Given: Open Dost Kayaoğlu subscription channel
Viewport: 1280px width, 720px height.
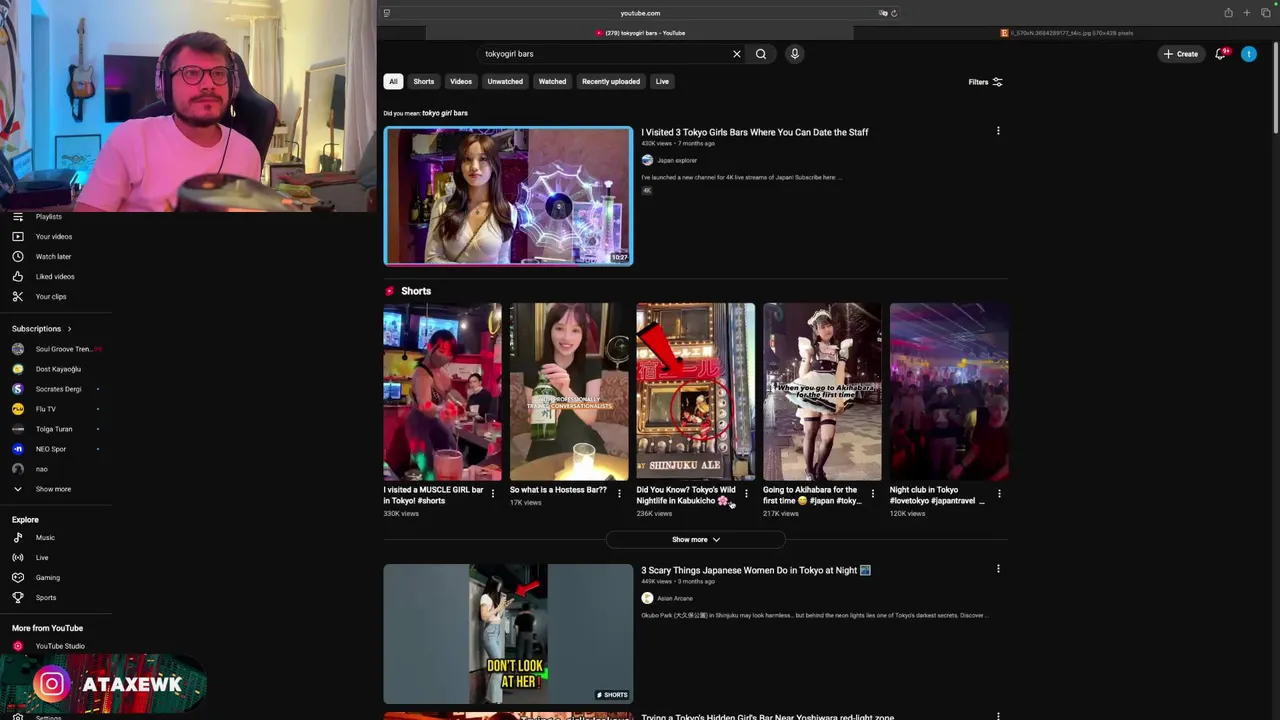Looking at the screenshot, I should pos(56,369).
